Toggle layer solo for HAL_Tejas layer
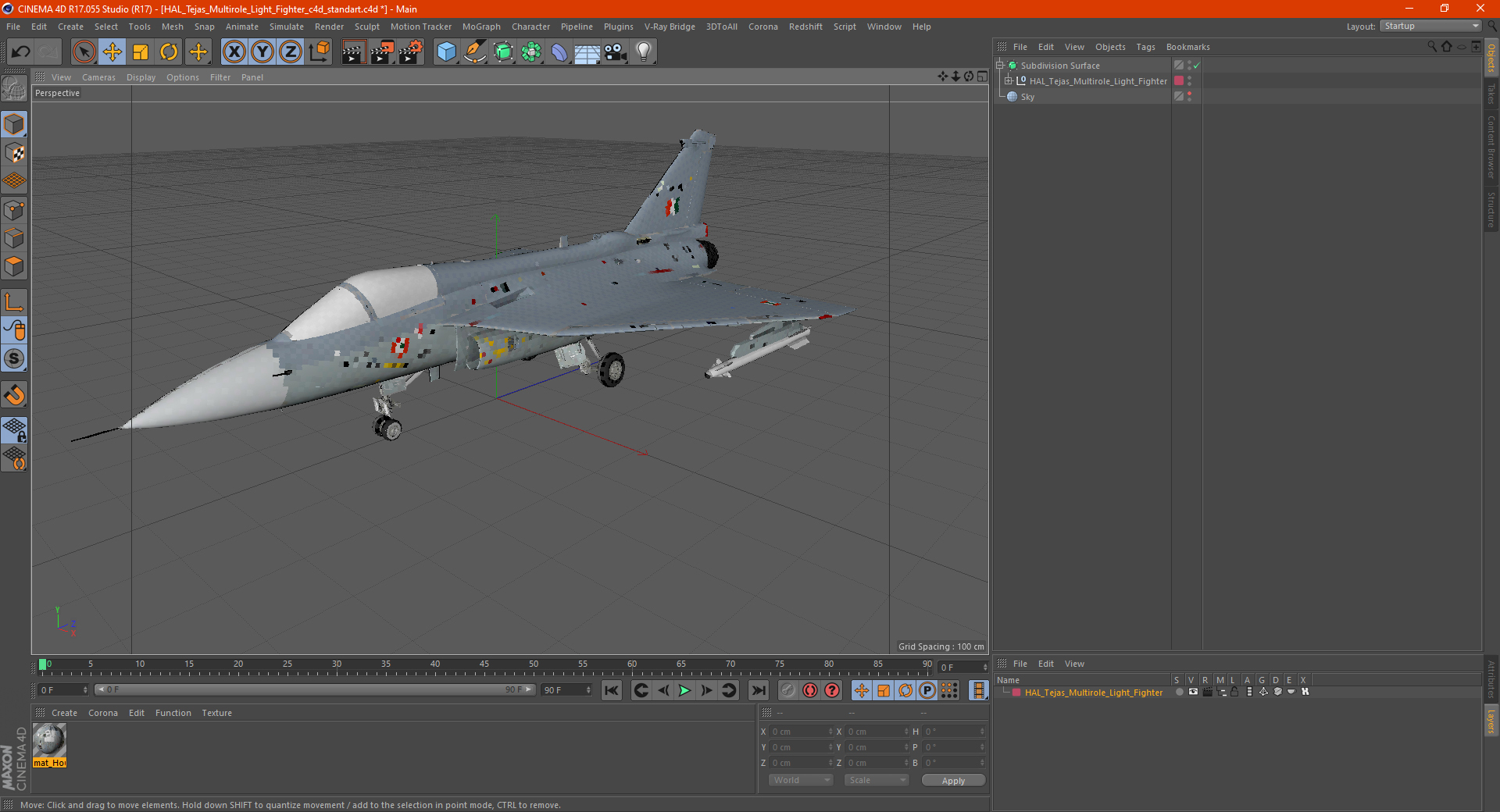 pyautogui.click(x=1178, y=692)
